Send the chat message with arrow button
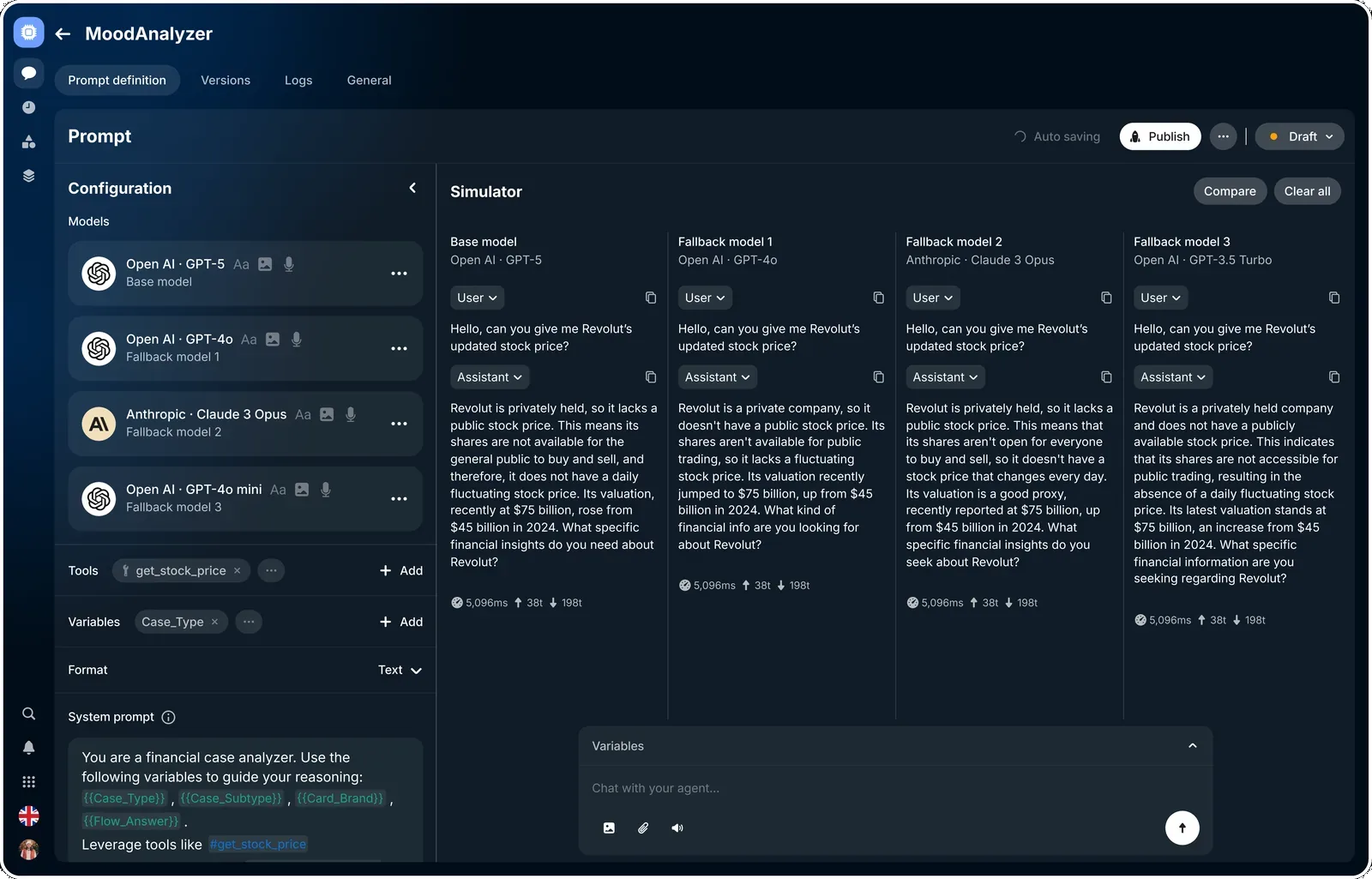This screenshot has height=879, width=1372. pyautogui.click(x=1182, y=828)
